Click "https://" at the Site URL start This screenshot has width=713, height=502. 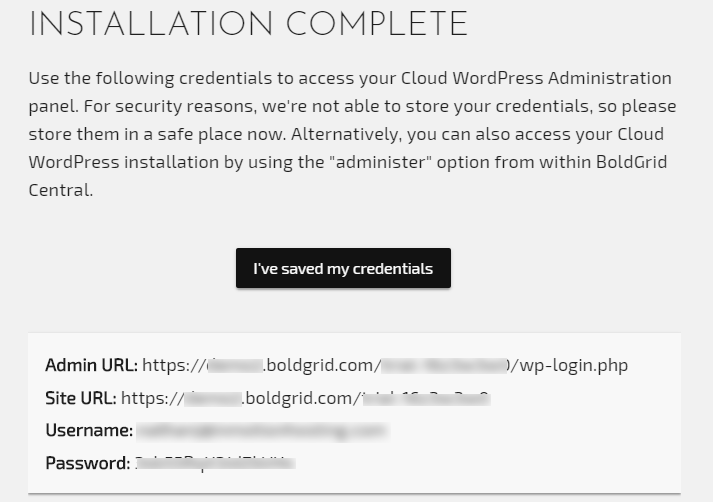click(152, 398)
